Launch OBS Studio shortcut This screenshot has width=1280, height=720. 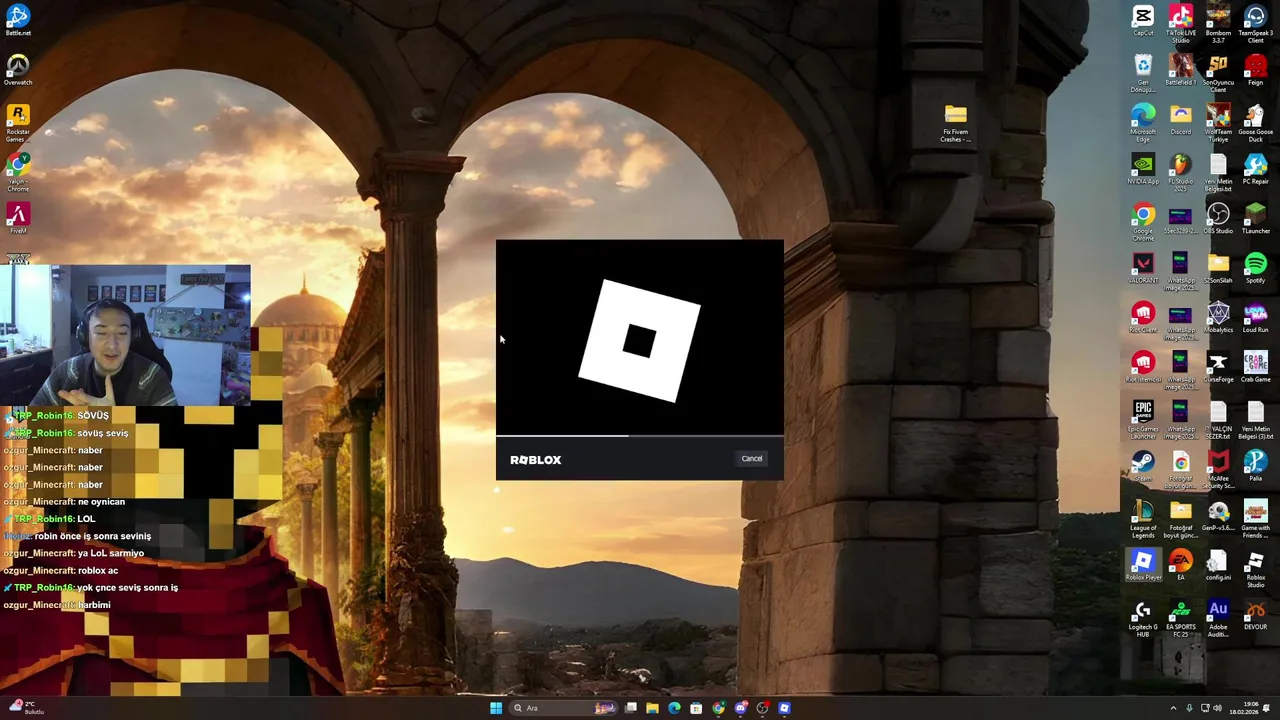coord(1218,218)
